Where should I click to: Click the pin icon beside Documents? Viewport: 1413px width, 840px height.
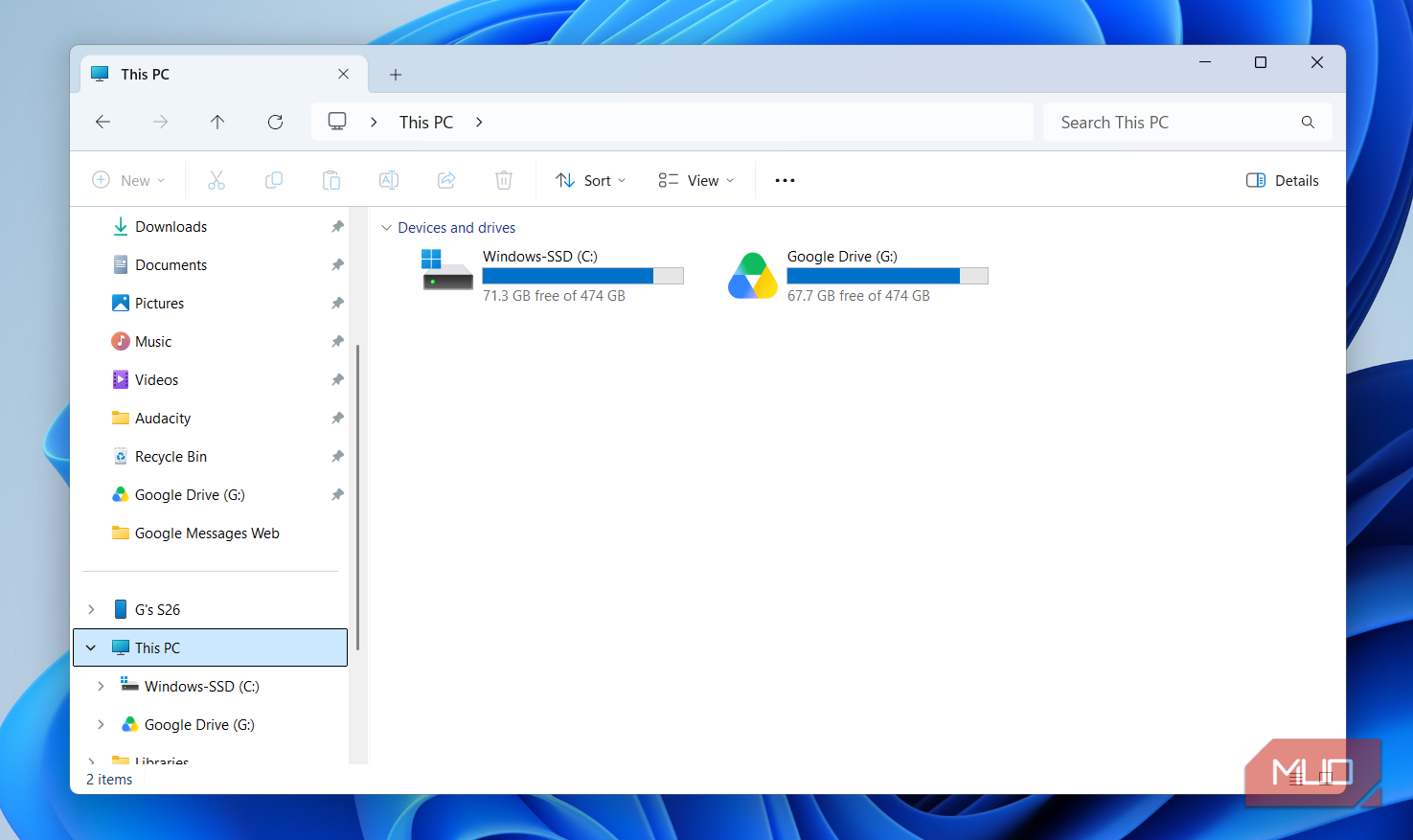pos(337,265)
